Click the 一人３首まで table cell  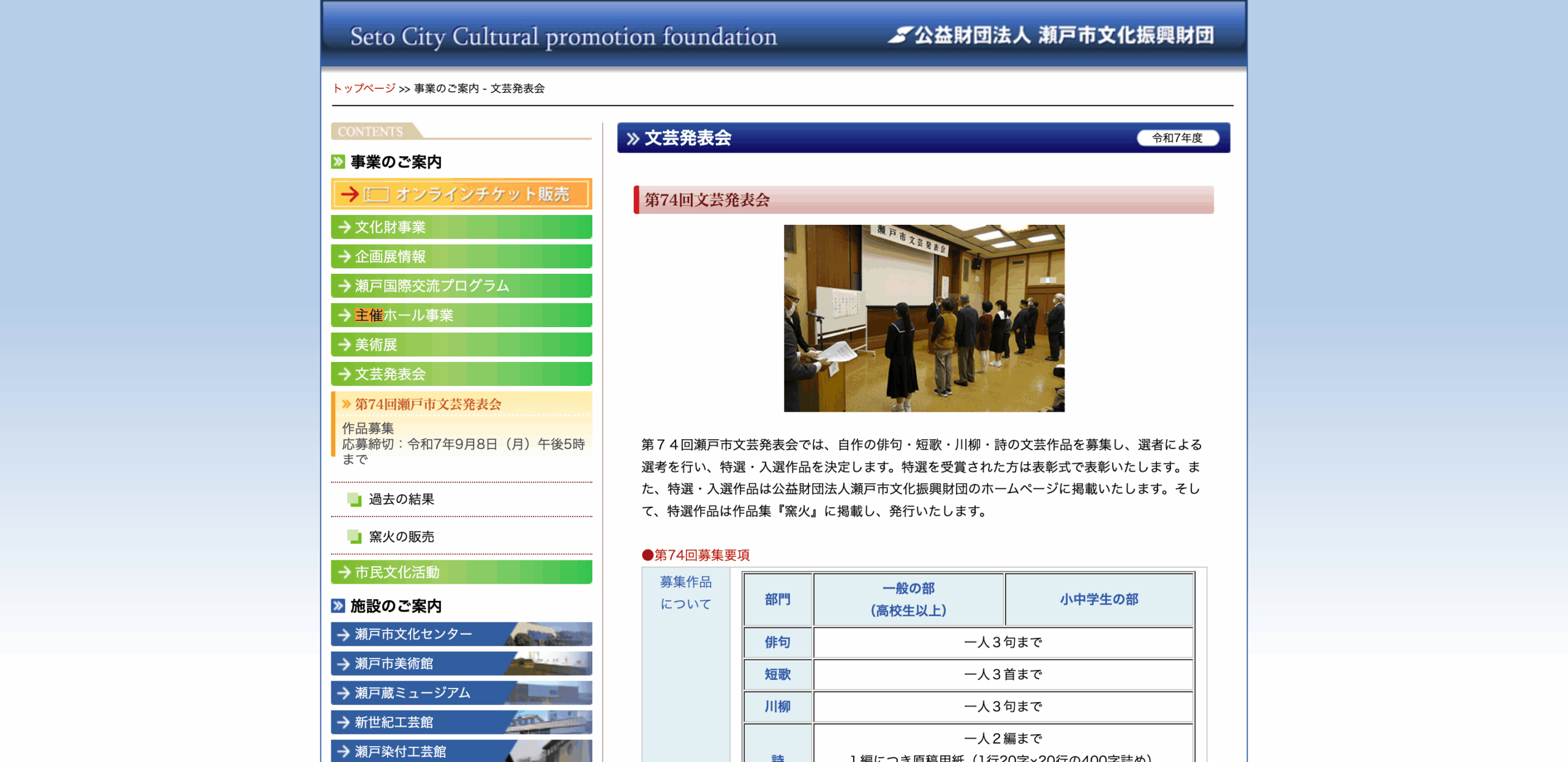(1003, 674)
